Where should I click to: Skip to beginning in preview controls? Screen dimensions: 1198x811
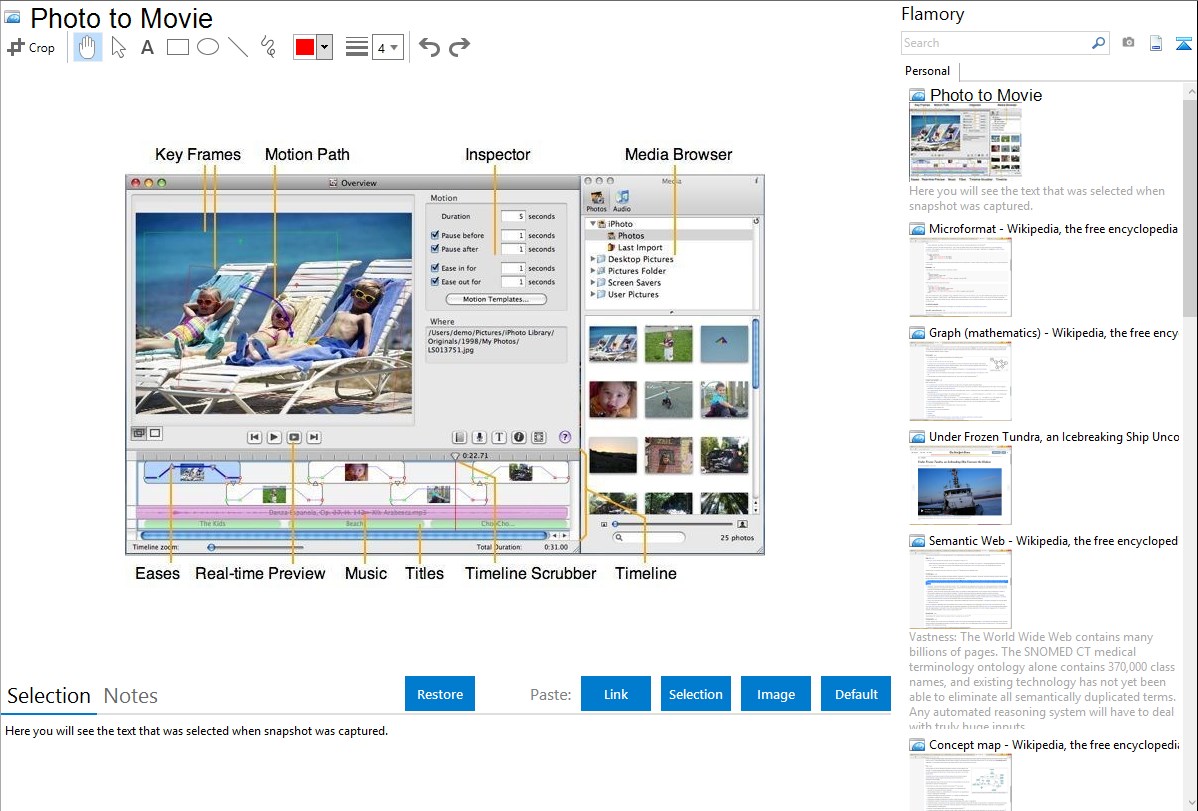[x=254, y=437]
